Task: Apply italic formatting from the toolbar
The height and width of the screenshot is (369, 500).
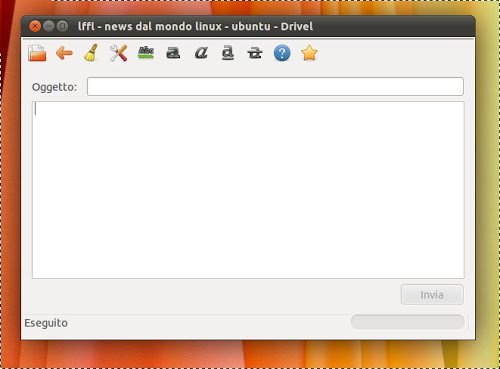Action: (201, 53)
